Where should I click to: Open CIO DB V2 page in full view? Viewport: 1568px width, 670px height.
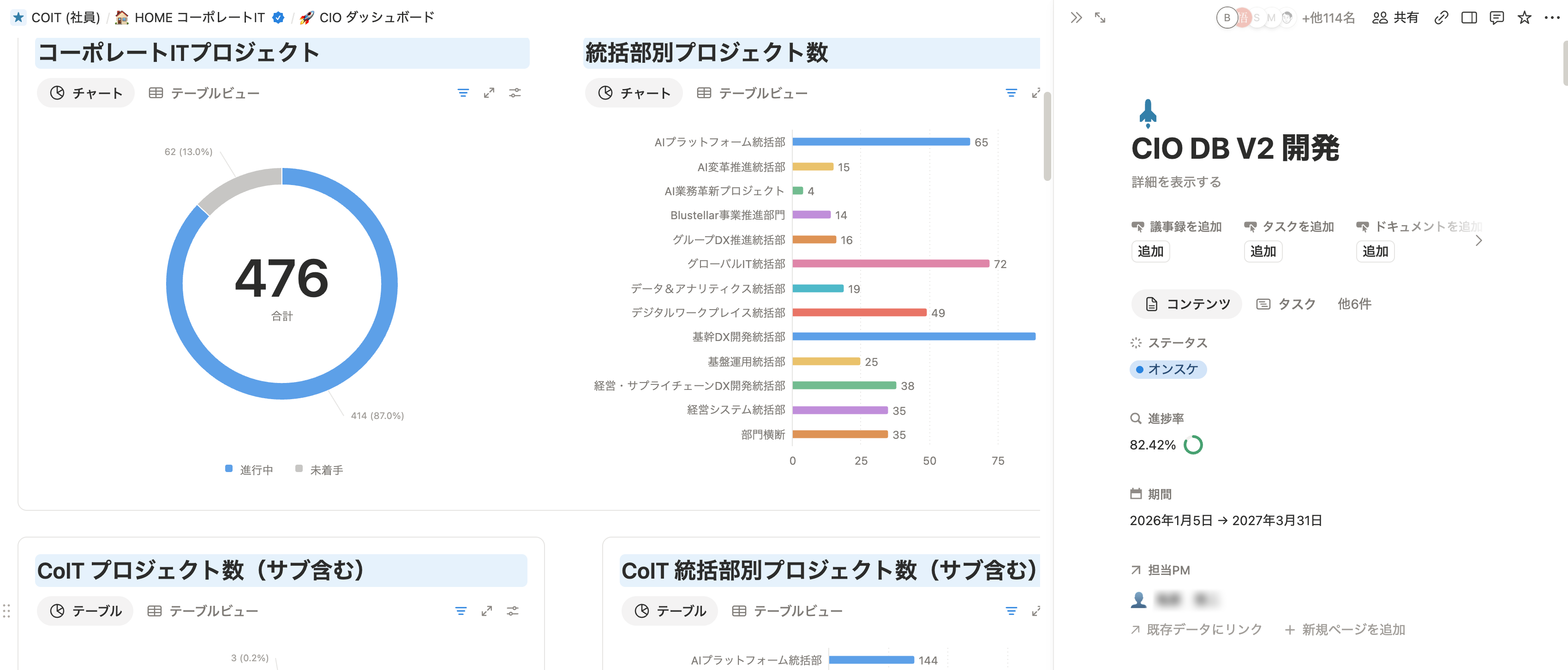coord(1100,18)
